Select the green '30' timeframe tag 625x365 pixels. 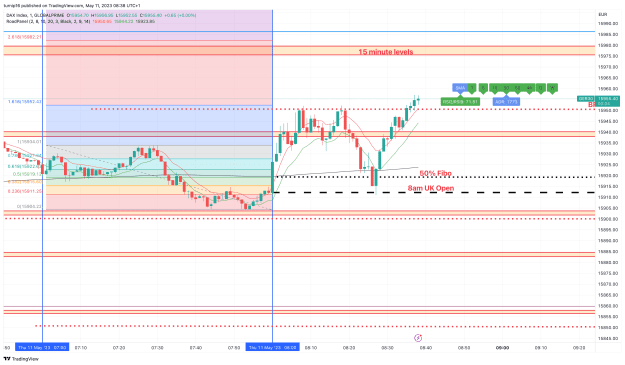506,88
